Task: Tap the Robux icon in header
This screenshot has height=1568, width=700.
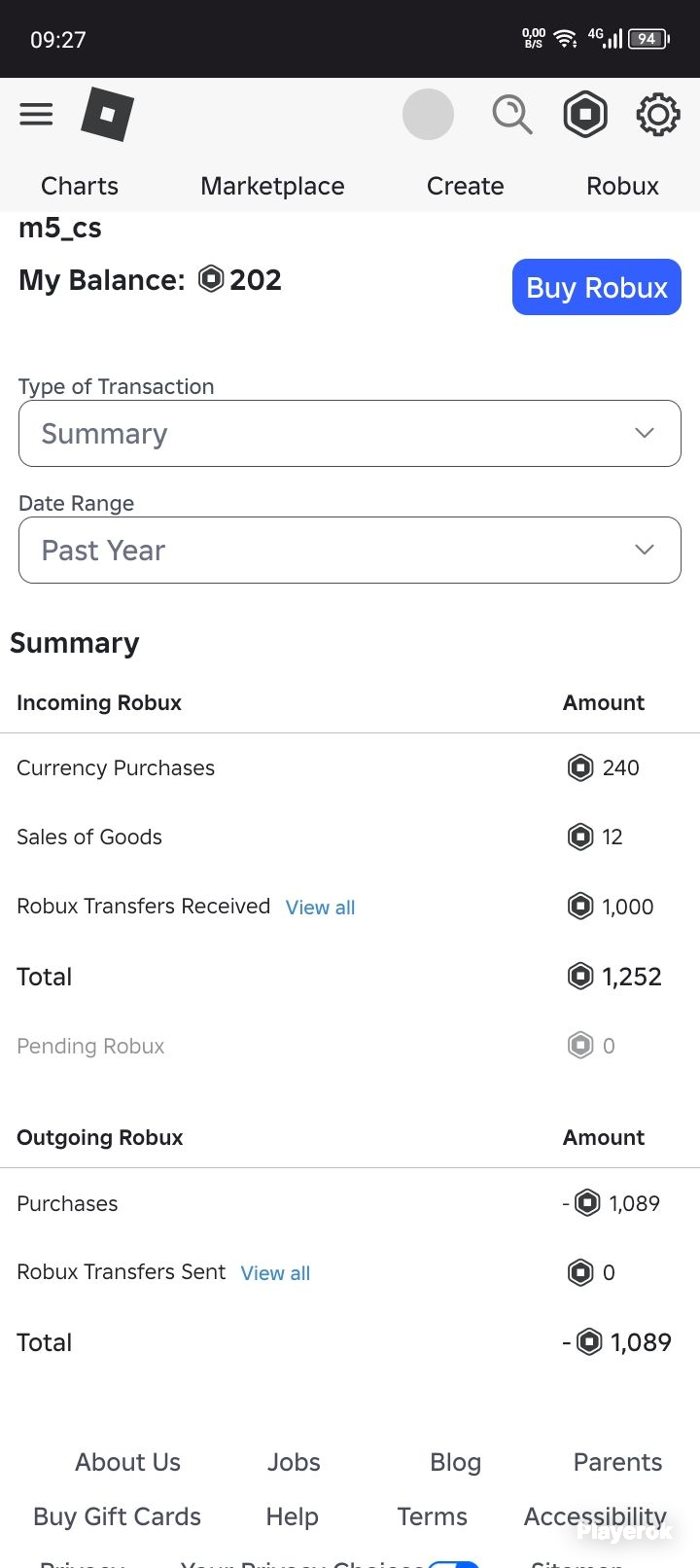Action: click(x=585, y=114)
